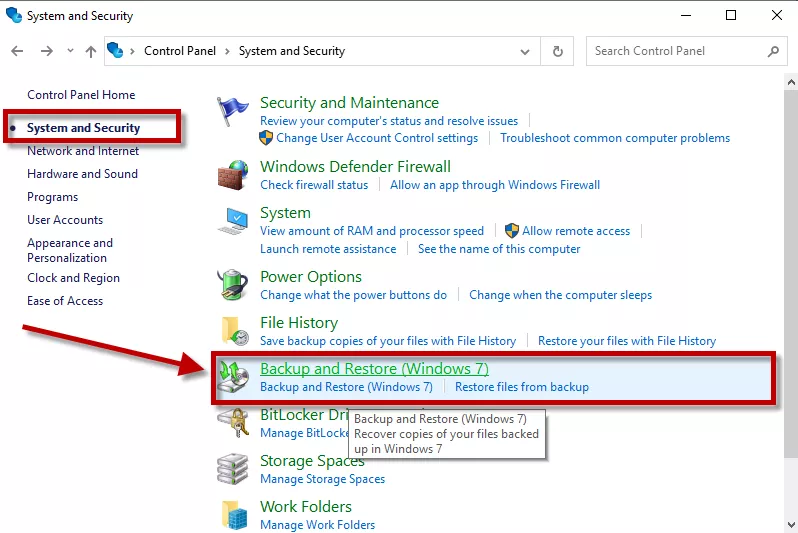The height and width of the screenshot is (533, 798).
Task: Open the recent locations dropdown arrow
Action: click(70, 51)
